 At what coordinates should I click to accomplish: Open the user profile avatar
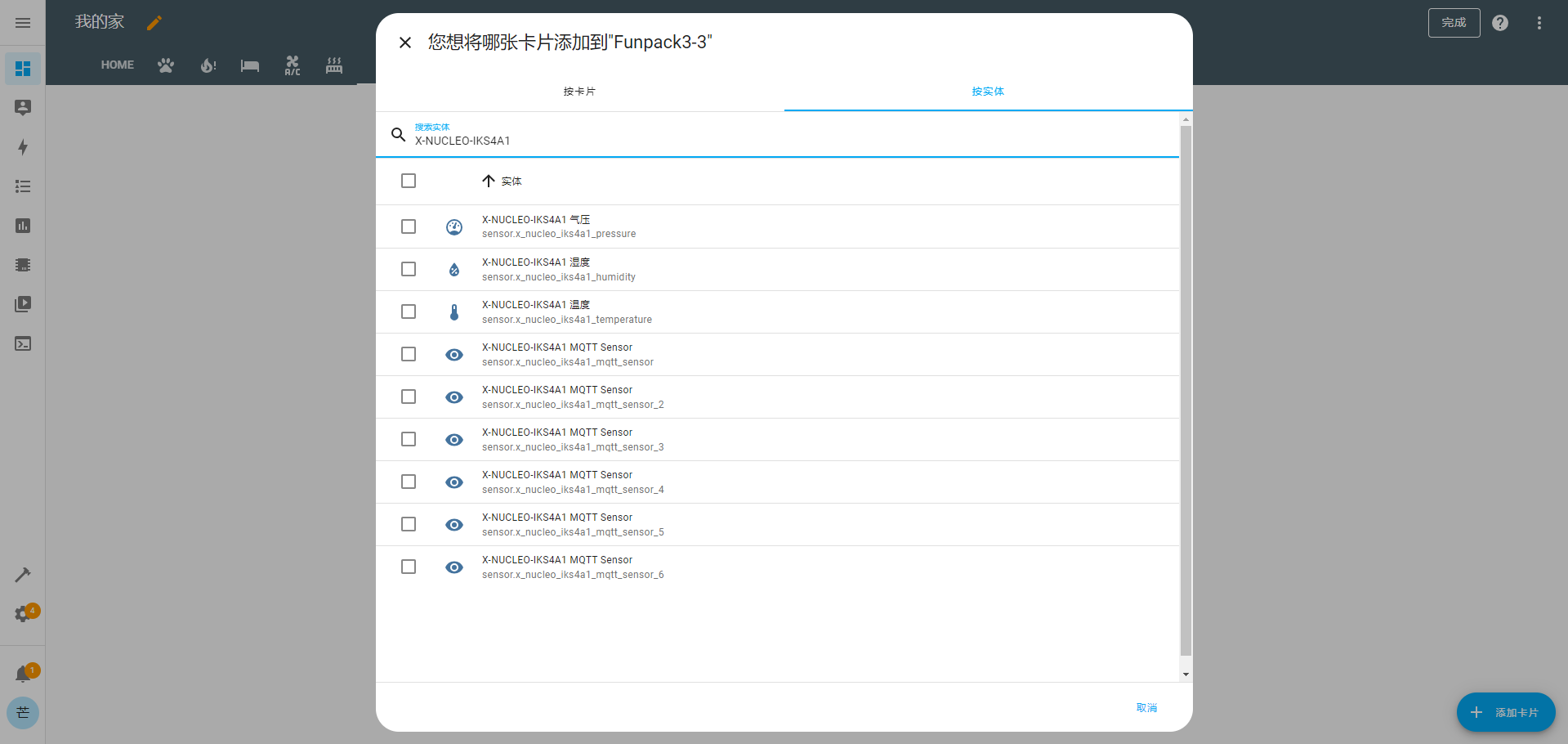pos(23,713)
